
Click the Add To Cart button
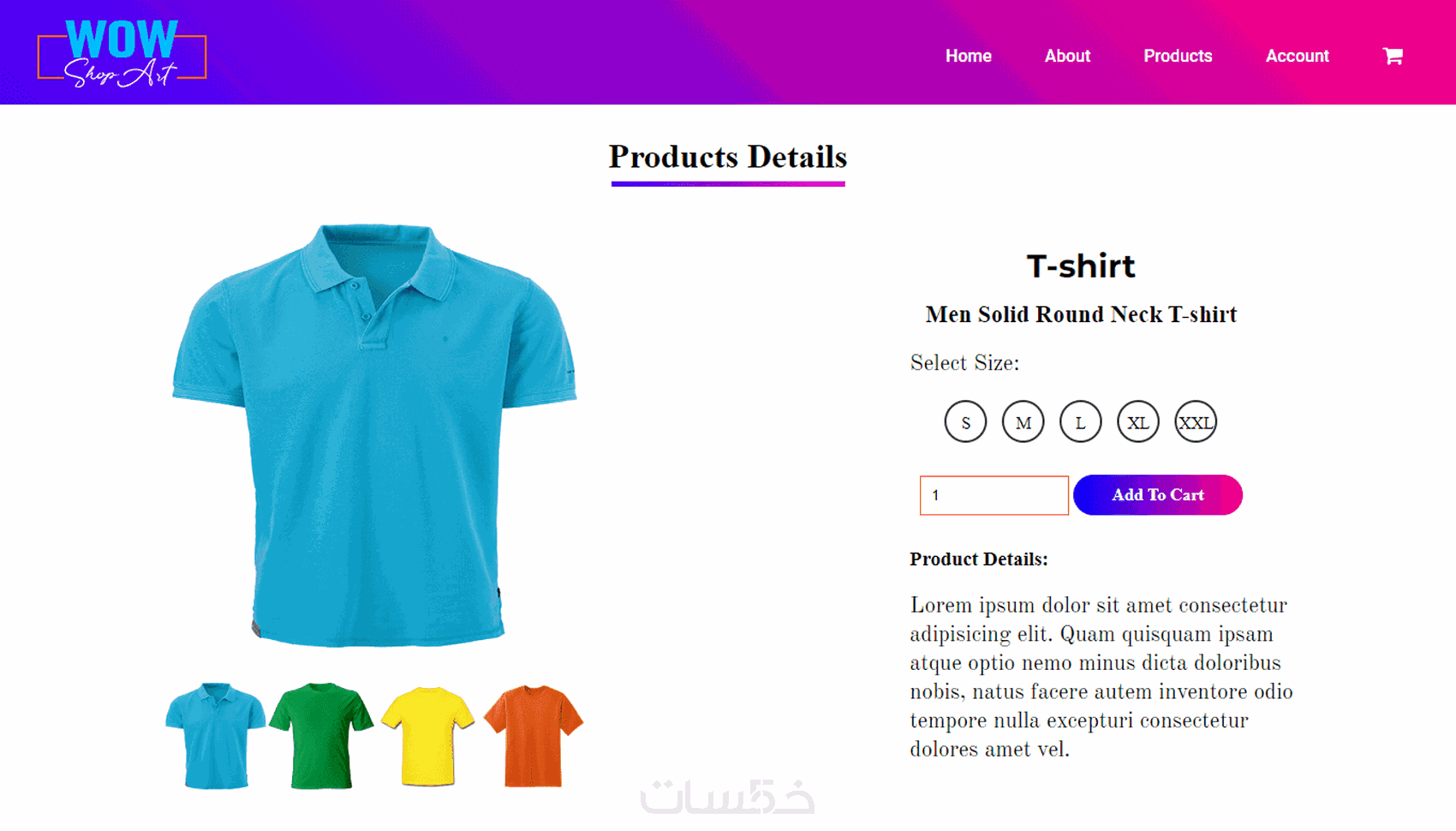(1158, 495)
